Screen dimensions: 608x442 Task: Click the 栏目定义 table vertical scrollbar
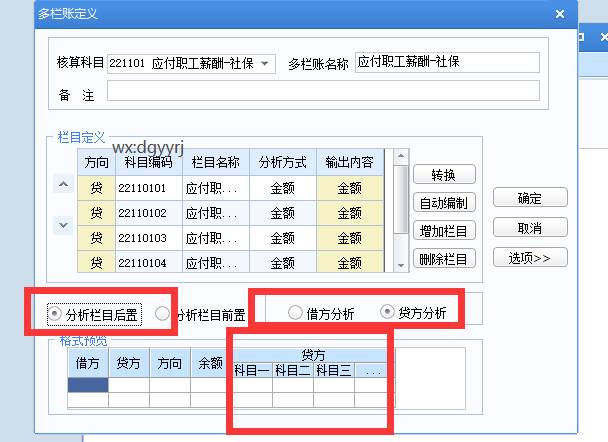click(401, 210)
